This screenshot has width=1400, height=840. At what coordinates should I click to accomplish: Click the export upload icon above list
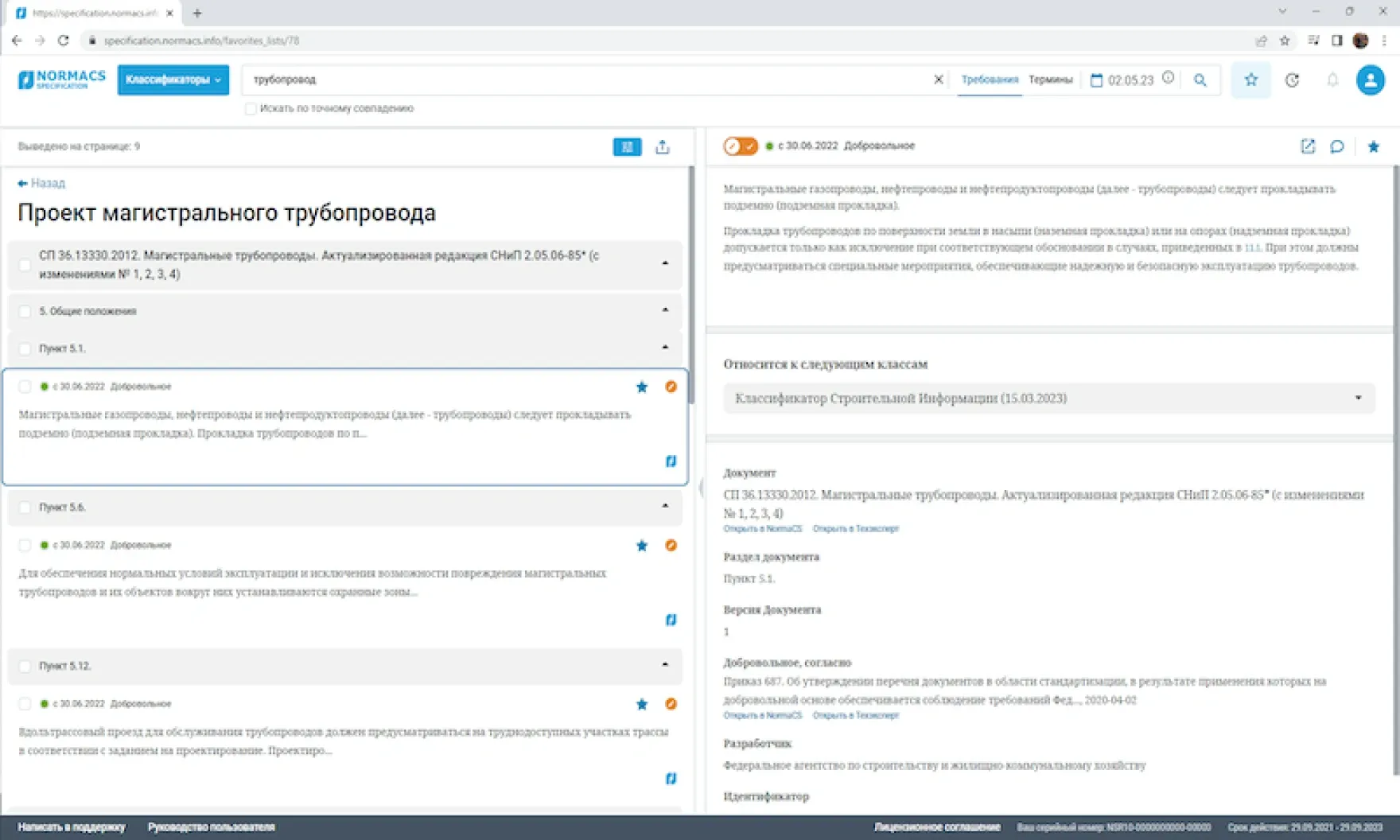(662, 147)
